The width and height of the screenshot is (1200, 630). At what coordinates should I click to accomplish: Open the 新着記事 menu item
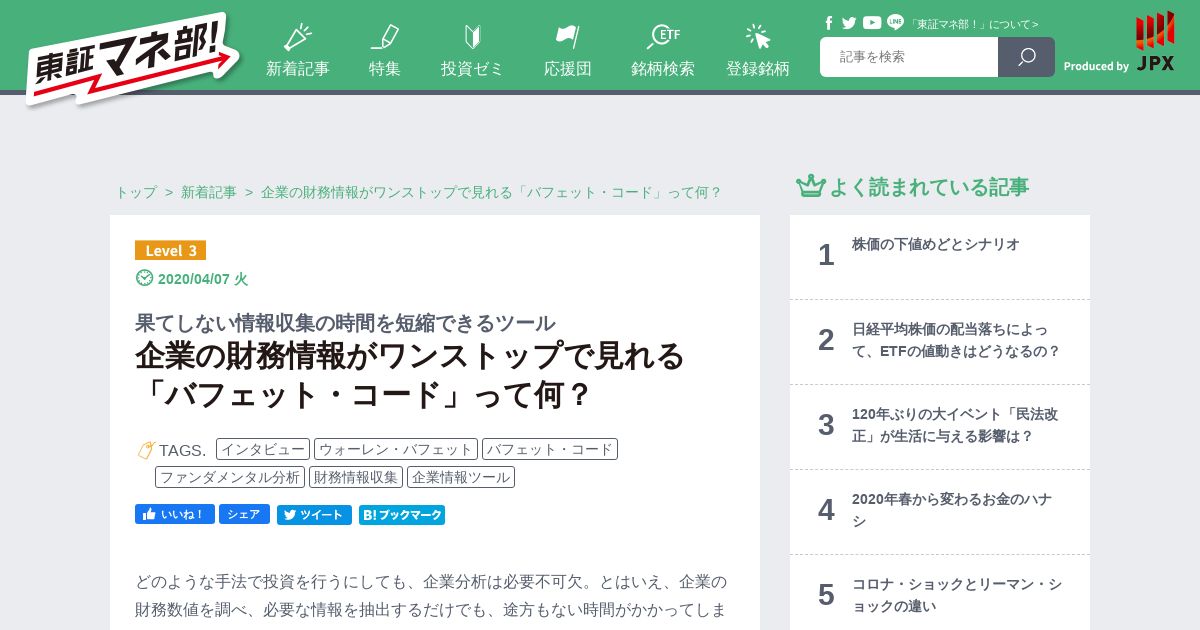[298, 68]
